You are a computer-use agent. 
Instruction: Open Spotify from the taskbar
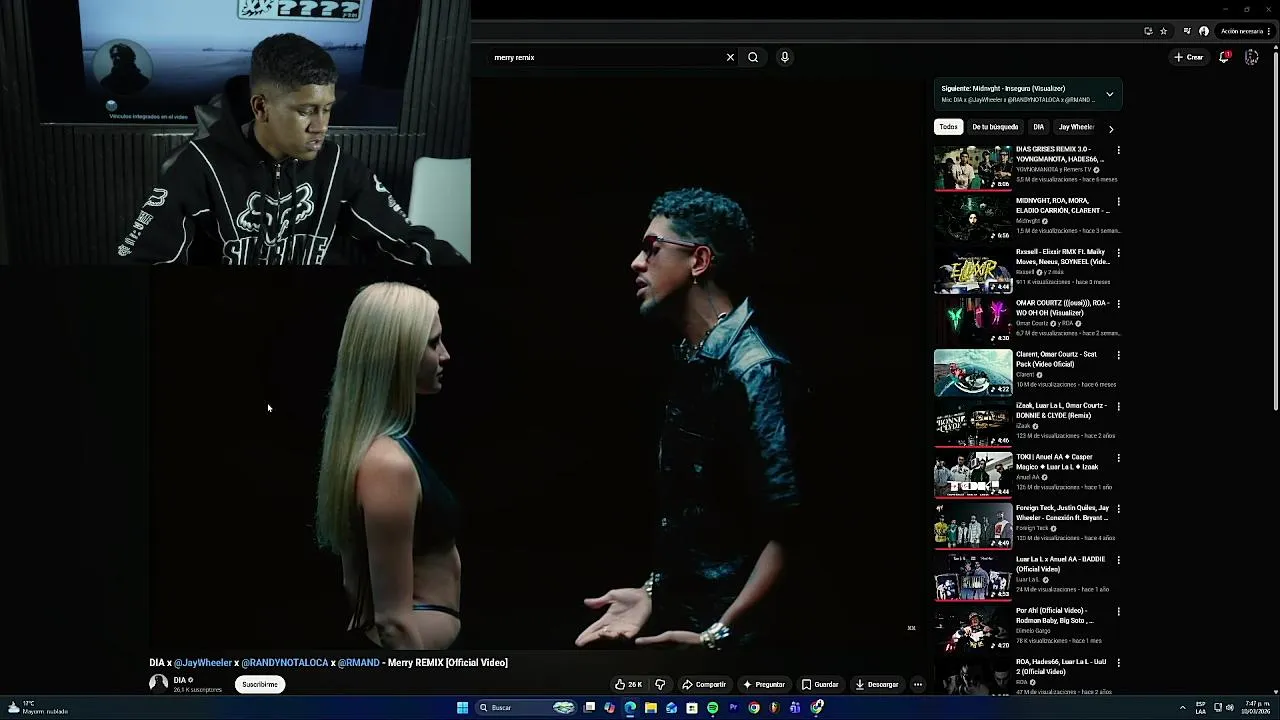coord(712,708)
